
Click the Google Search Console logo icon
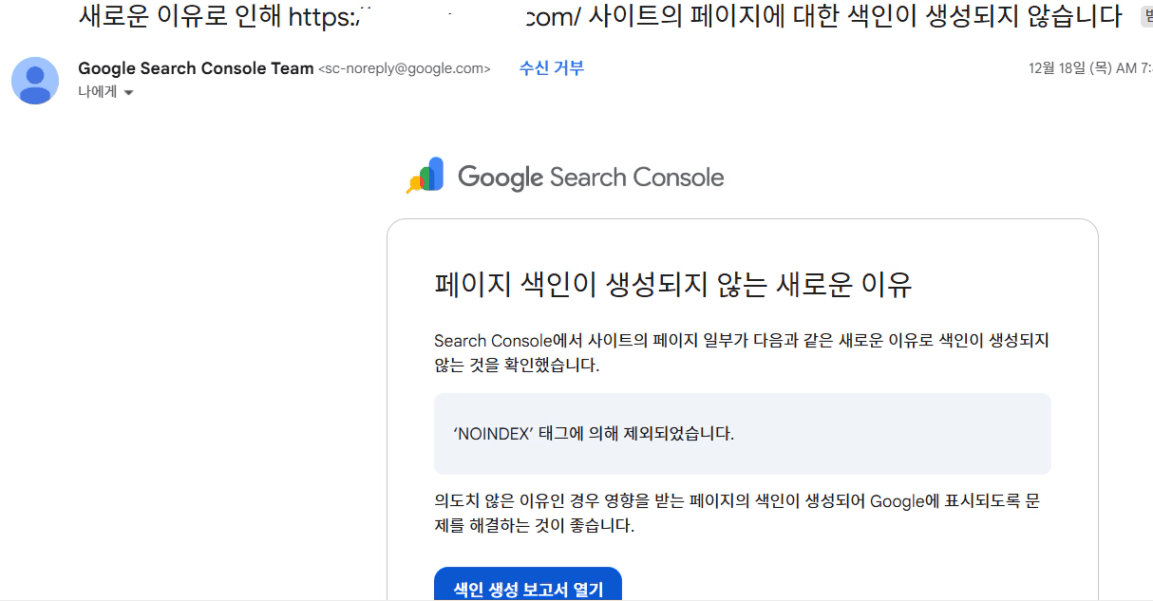pos(425,176)
